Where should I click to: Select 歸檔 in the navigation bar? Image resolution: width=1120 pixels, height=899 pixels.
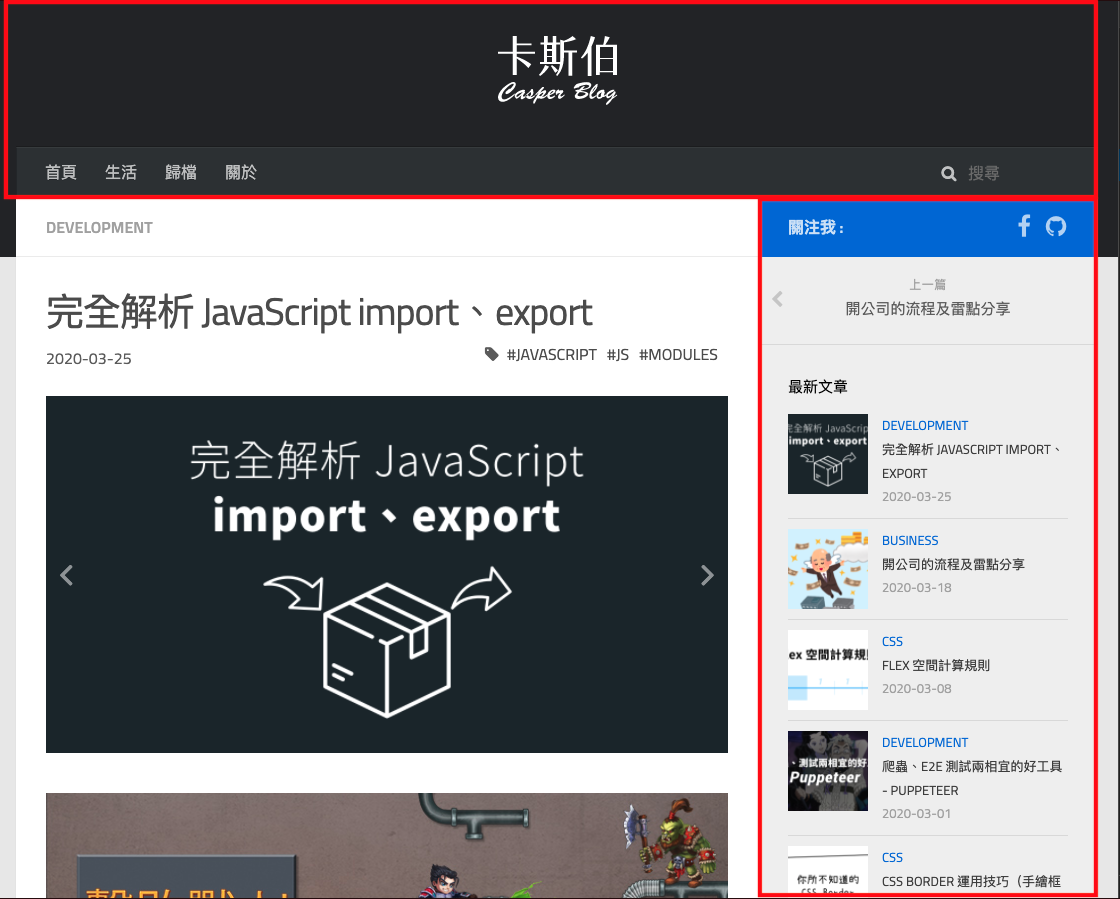pyautogui.click(x=181, y=172)
